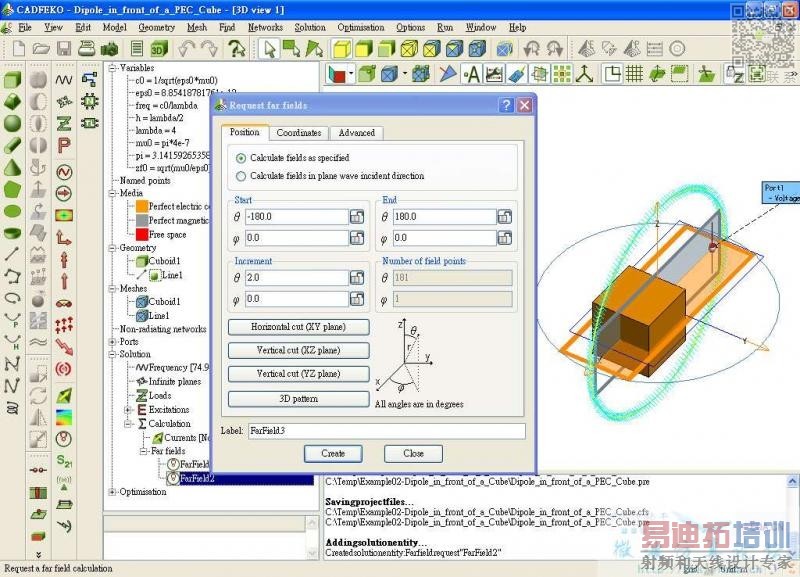Click the Redo arrow icon

tap(209, 49)
